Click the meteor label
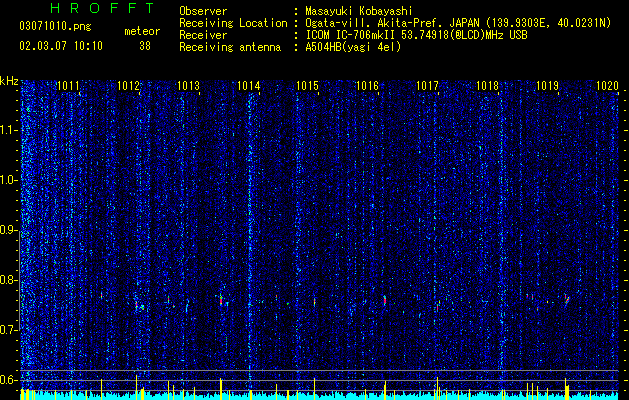This screenshot has width=629, height=400. coord(142,31)
